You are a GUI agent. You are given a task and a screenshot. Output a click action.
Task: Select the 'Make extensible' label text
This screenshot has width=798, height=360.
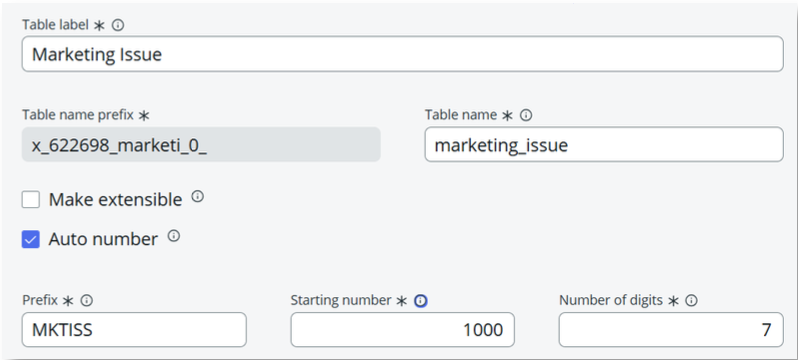(115, 200)
